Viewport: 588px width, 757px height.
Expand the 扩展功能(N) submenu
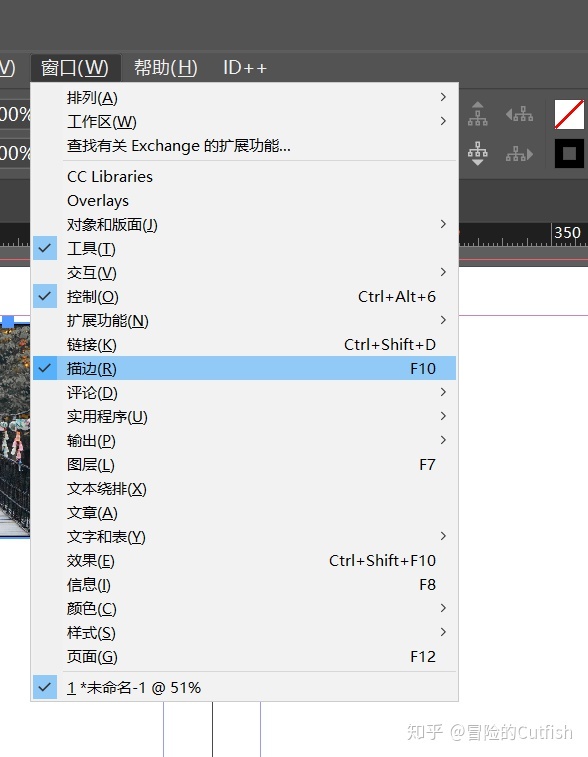[244, 321]
